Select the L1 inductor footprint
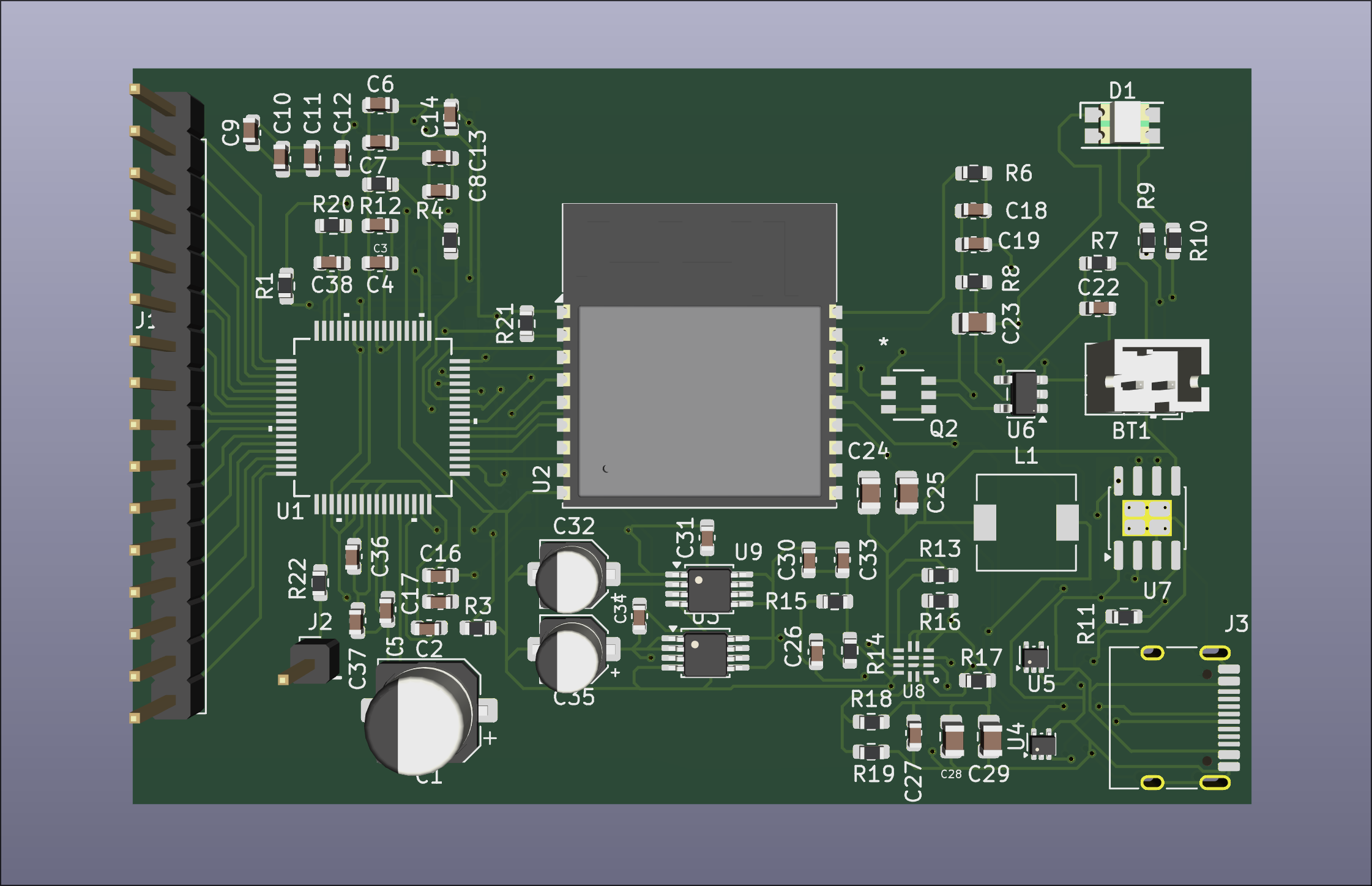 [1026, 523]
